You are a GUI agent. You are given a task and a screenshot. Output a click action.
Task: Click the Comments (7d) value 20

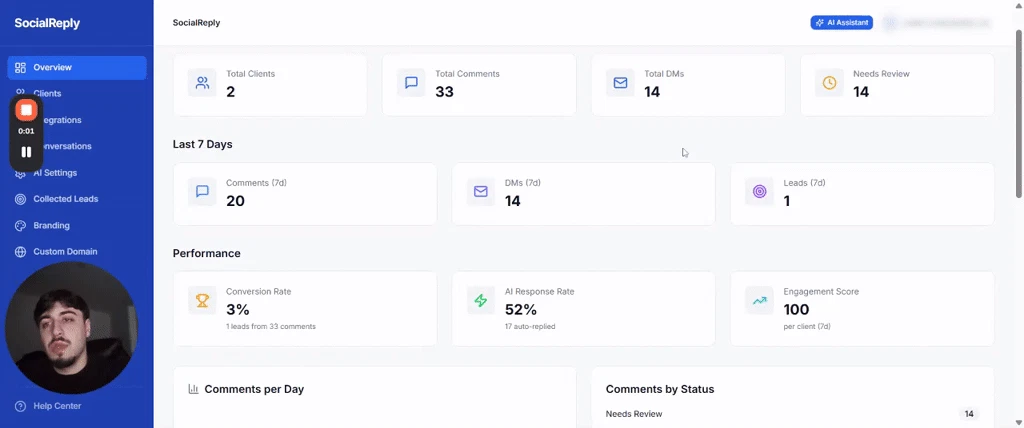coord(235,201)
